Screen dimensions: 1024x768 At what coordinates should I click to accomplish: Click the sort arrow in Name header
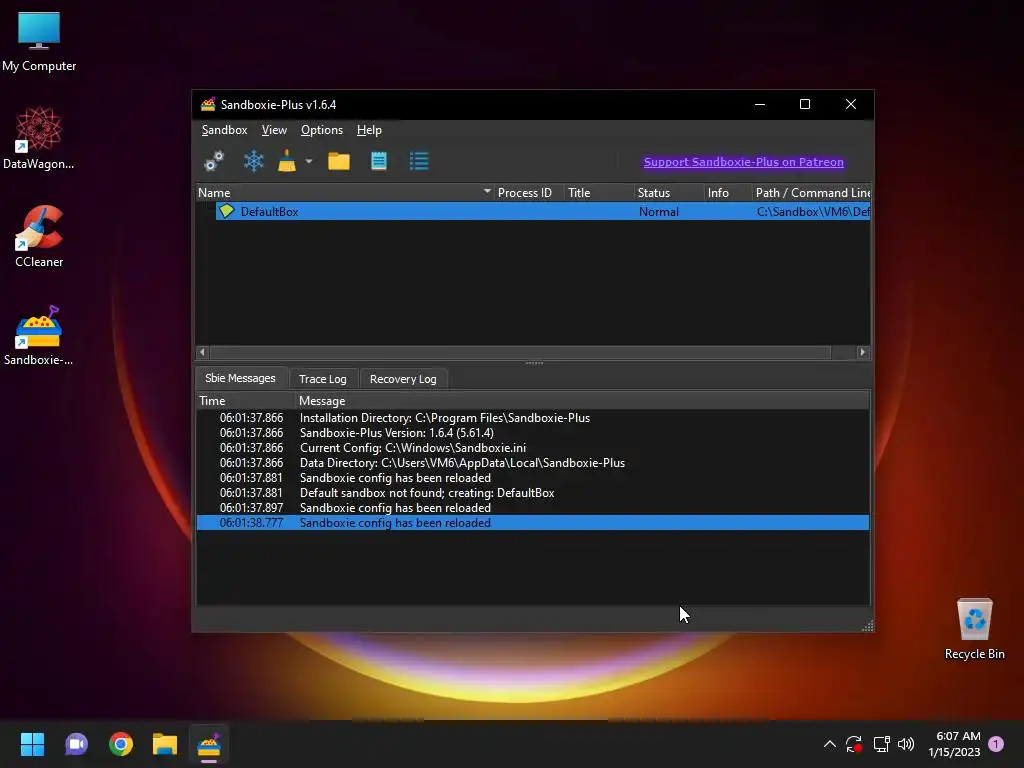click(x=487, y=191)
